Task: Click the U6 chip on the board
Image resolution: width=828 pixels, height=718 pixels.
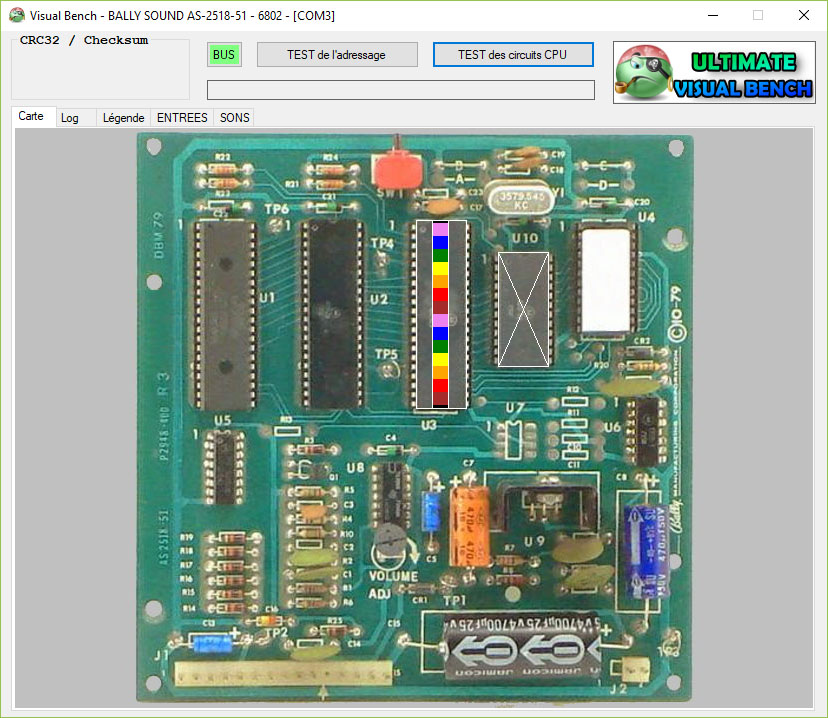Action: (645, 431)
